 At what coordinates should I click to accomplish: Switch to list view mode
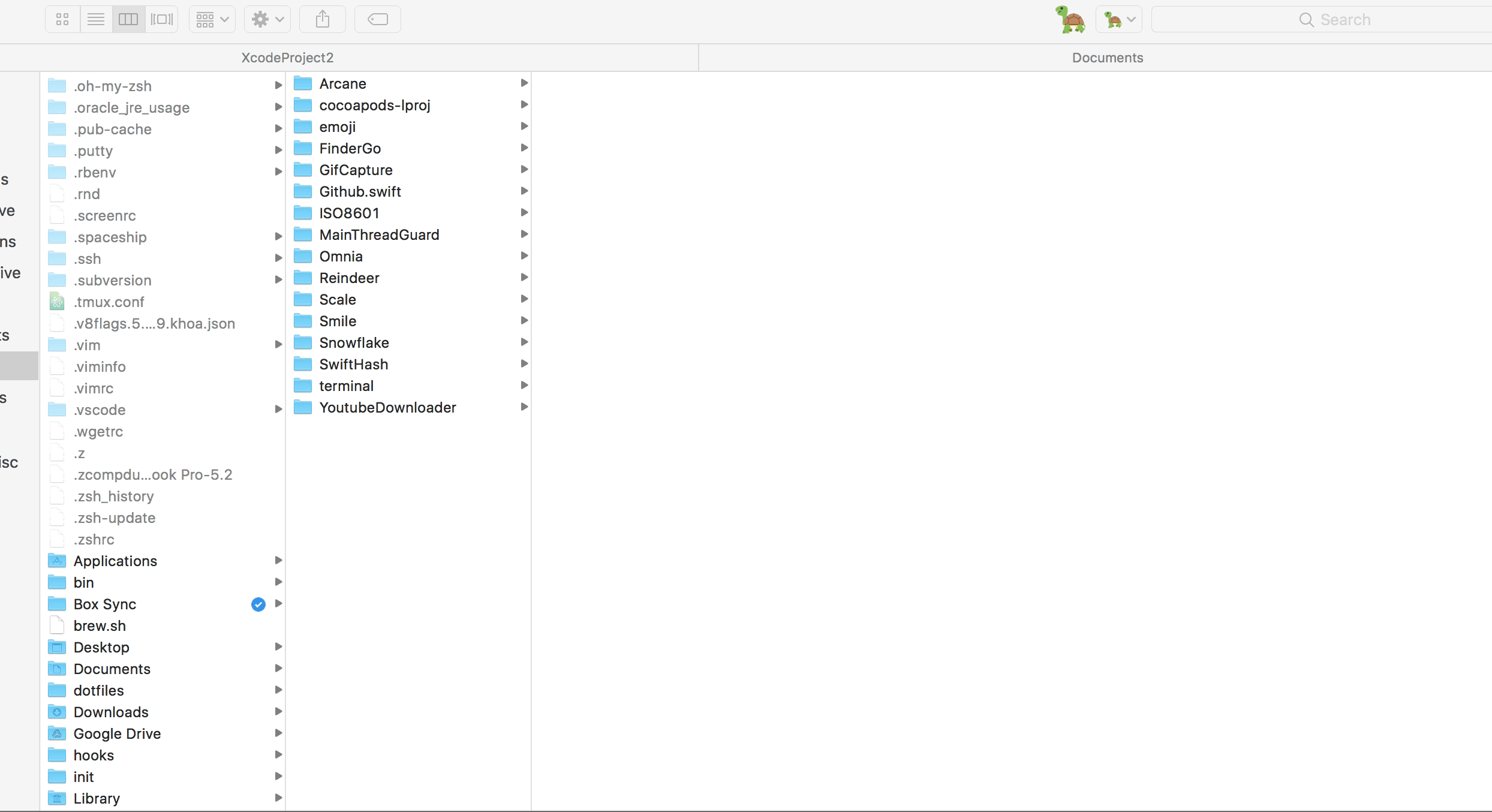(96, 20)
